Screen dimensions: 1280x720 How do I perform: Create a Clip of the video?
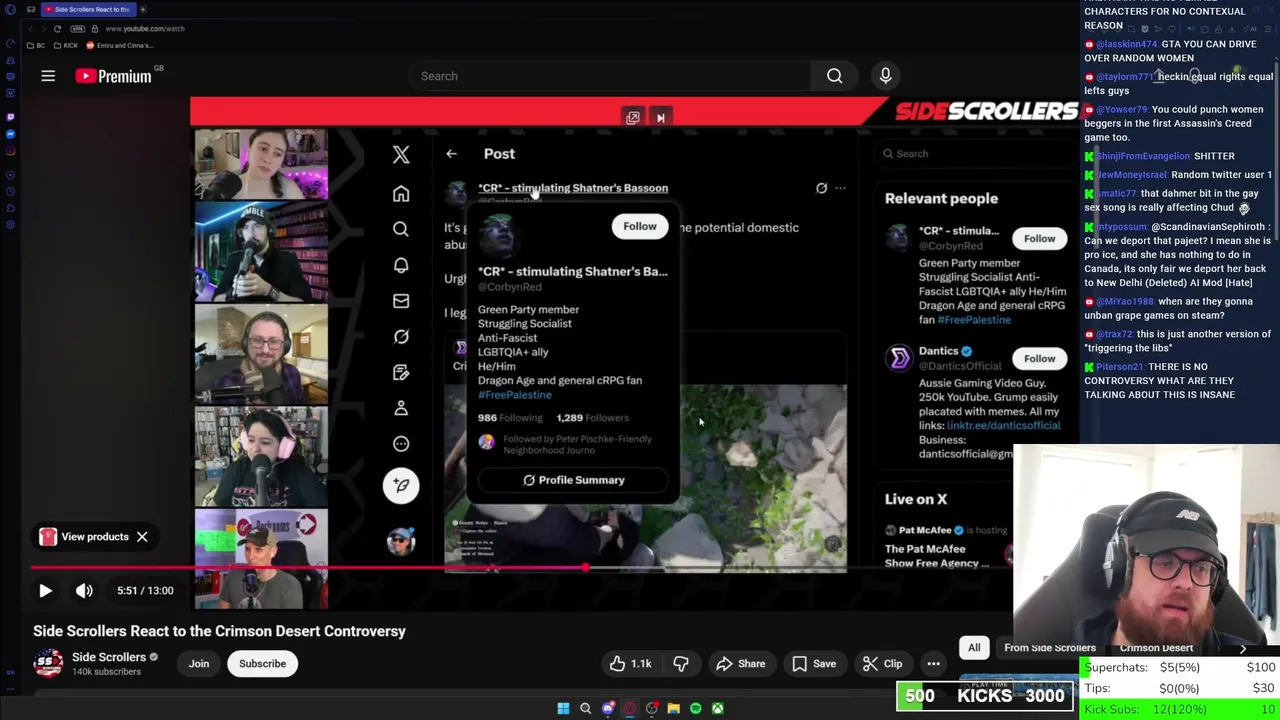[882, 664]
